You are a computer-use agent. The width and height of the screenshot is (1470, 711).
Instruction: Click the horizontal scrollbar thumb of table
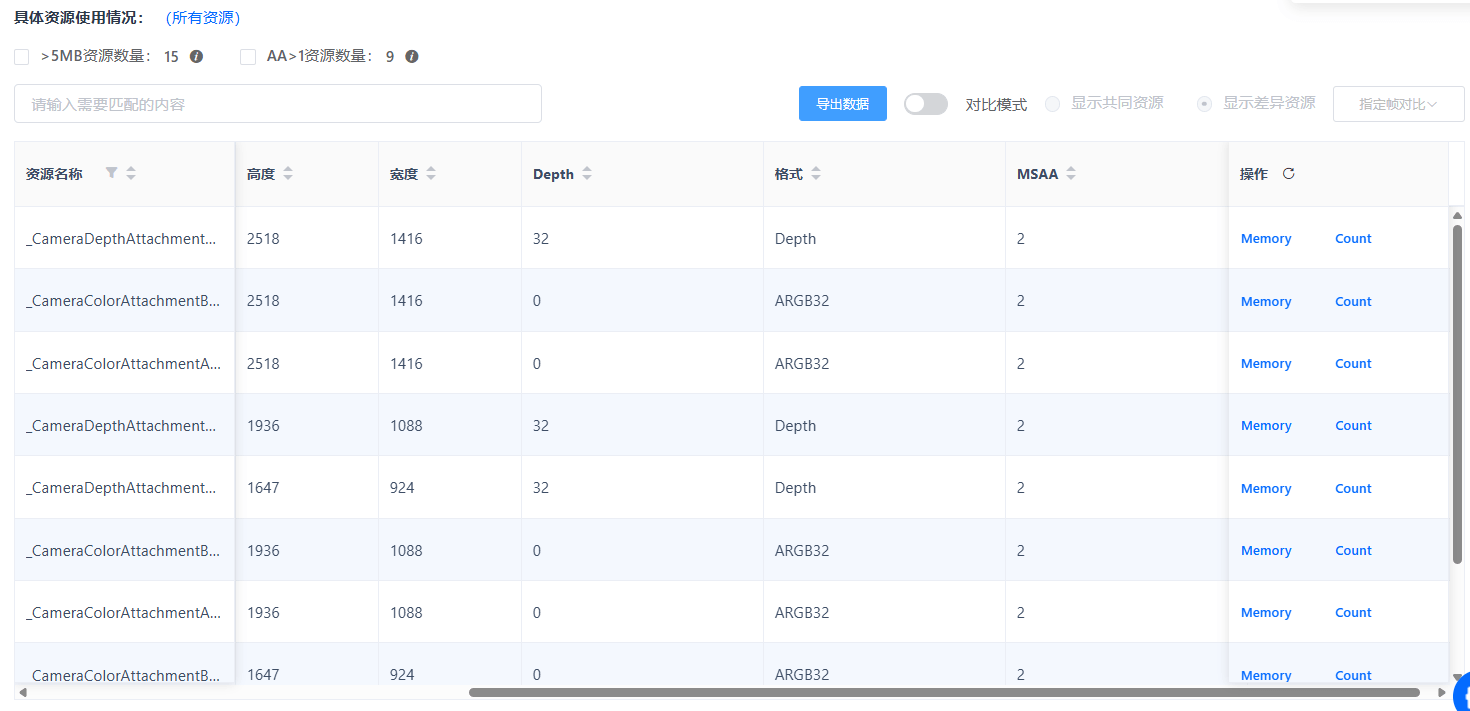pos(944,692)
